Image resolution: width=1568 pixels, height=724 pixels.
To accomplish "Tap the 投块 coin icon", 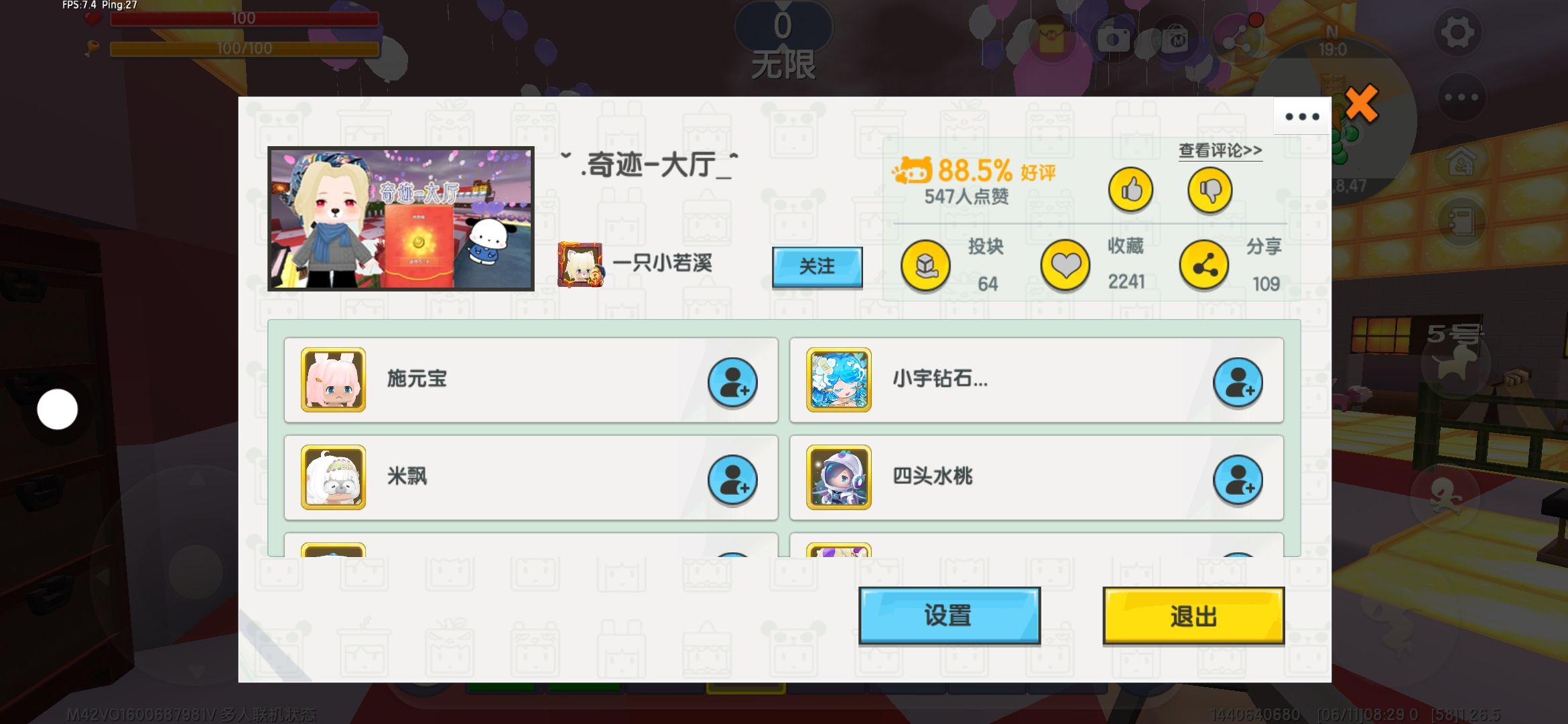I will tap(925, 266).
